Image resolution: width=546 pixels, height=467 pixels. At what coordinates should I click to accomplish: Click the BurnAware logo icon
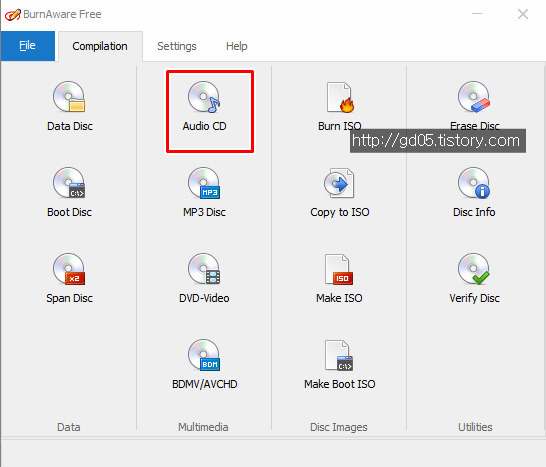[x=13, y=15]
